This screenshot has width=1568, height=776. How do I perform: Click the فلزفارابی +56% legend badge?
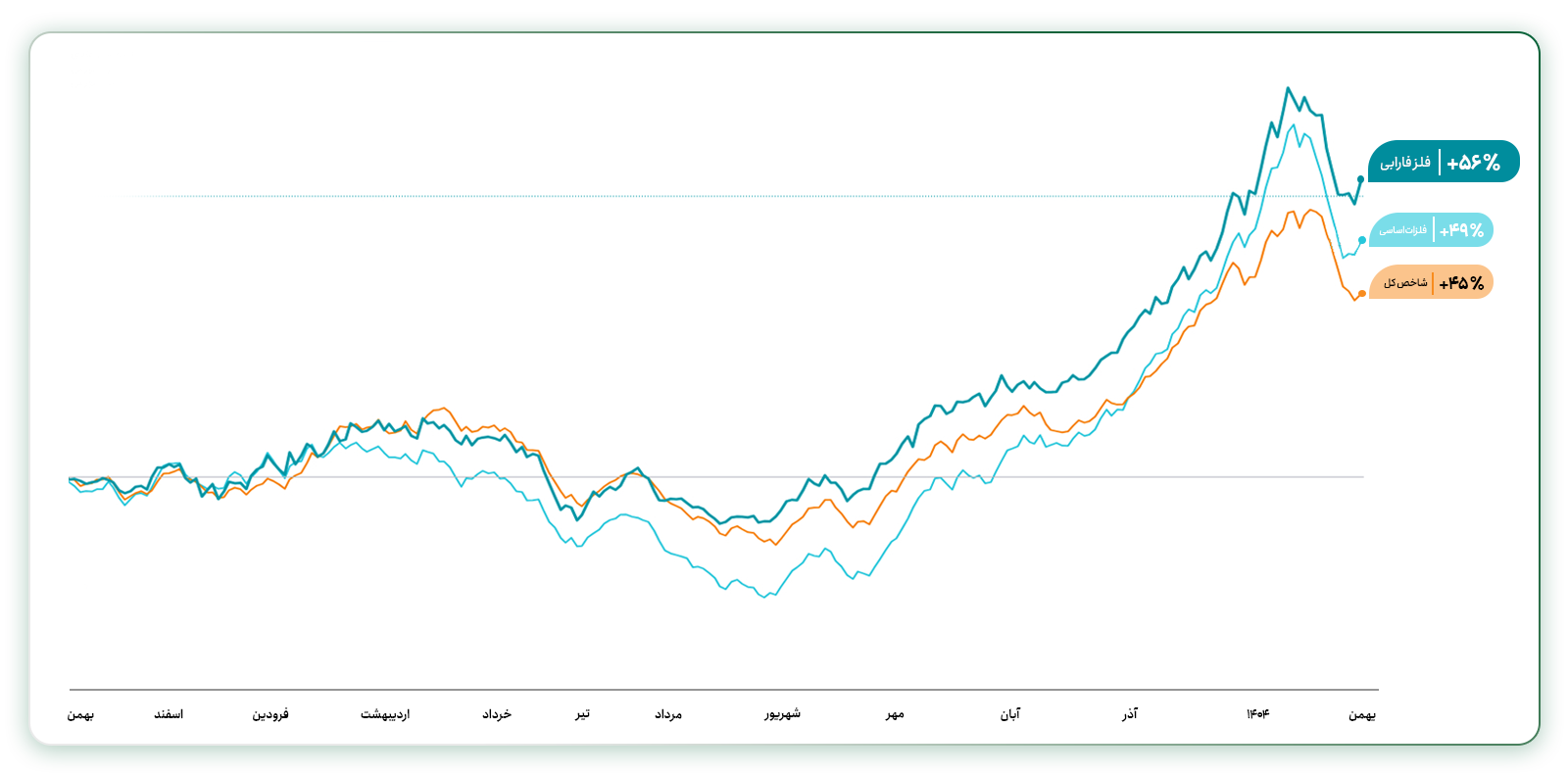click(1443, 162)
